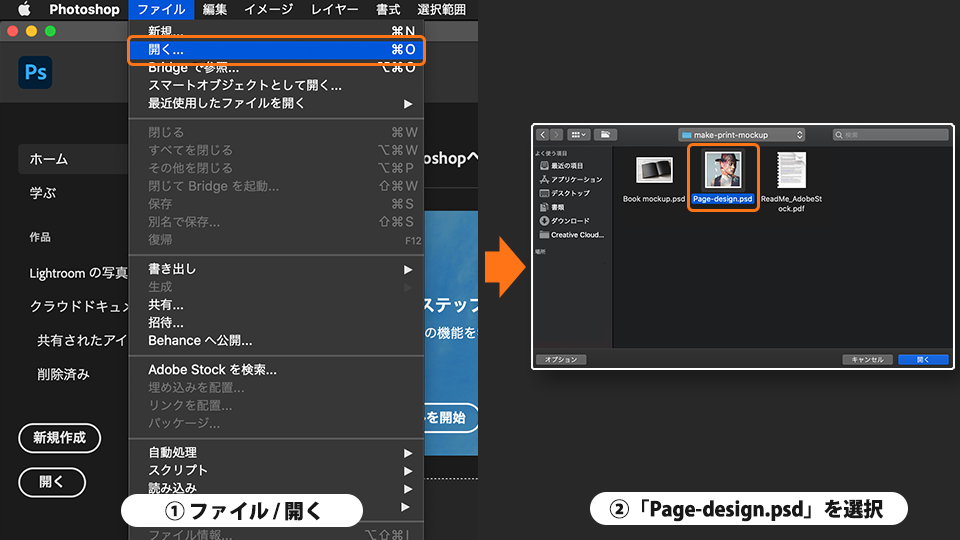The image size is (960, 540).
Task: Expand the スクリプト submenu
Action: (277, 470)
